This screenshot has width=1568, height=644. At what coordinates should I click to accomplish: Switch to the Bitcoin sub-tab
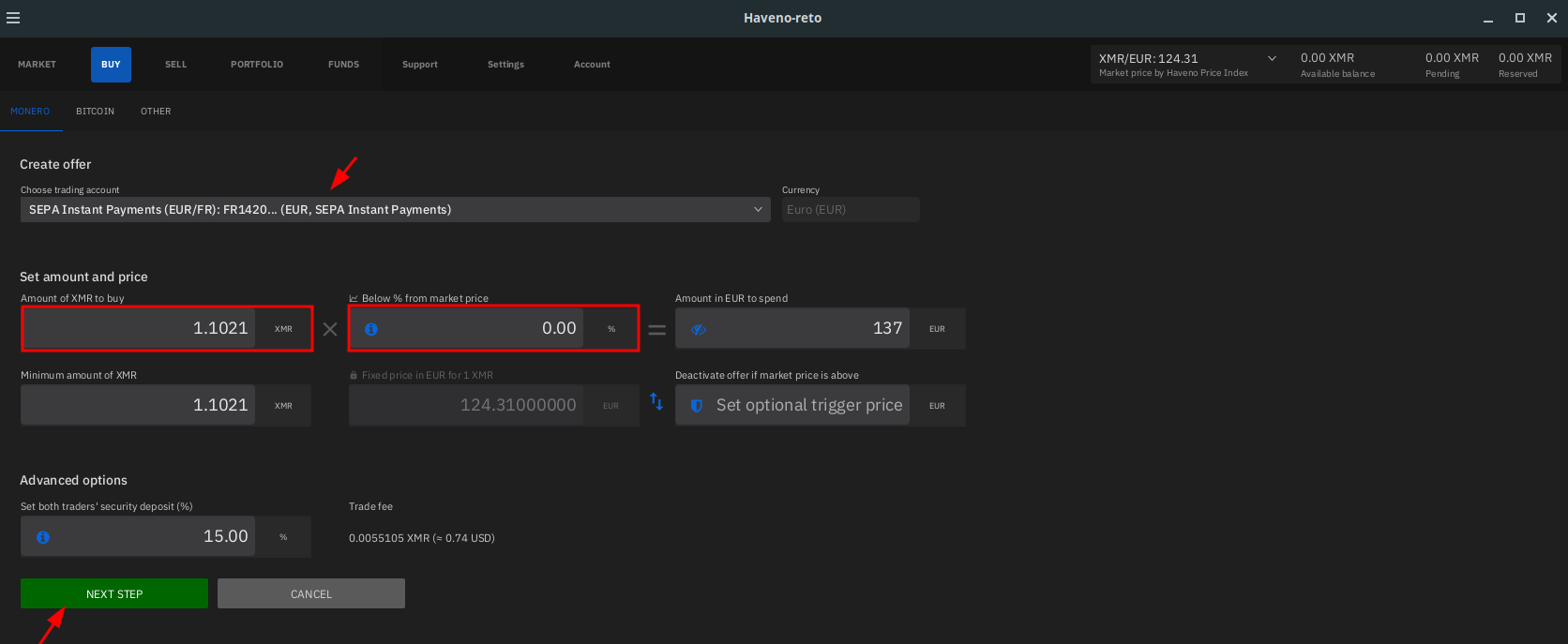coord(96,112)
